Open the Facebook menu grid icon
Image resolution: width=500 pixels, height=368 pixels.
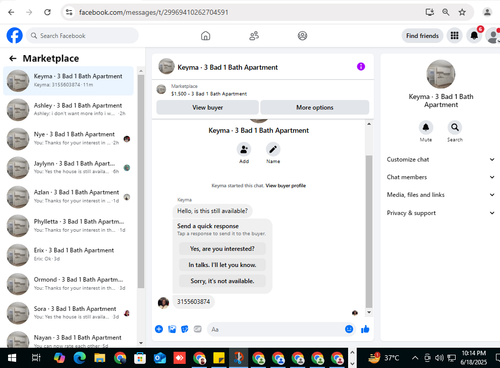point(455,35)
